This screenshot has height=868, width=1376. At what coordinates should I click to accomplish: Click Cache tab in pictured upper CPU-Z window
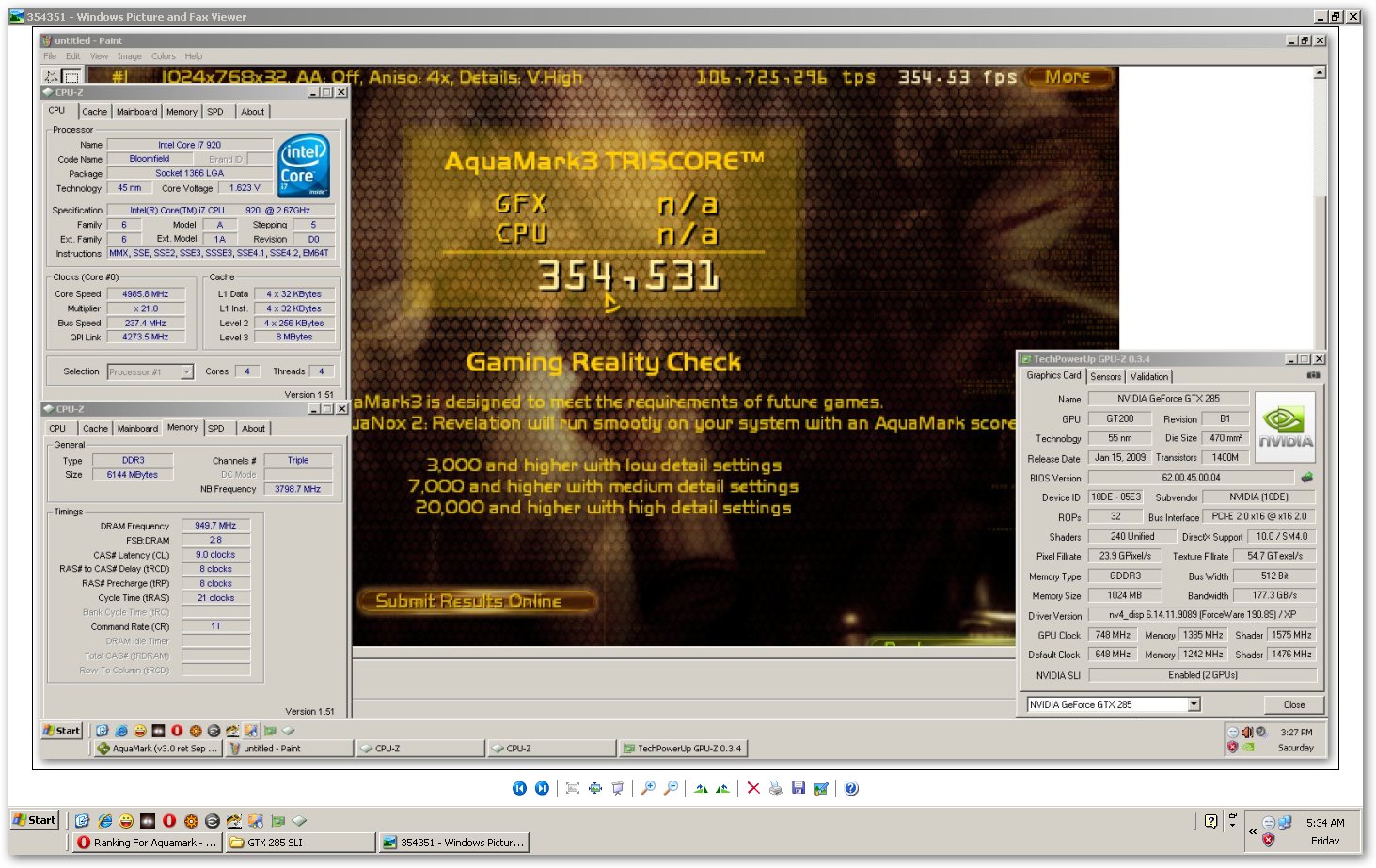94,112
